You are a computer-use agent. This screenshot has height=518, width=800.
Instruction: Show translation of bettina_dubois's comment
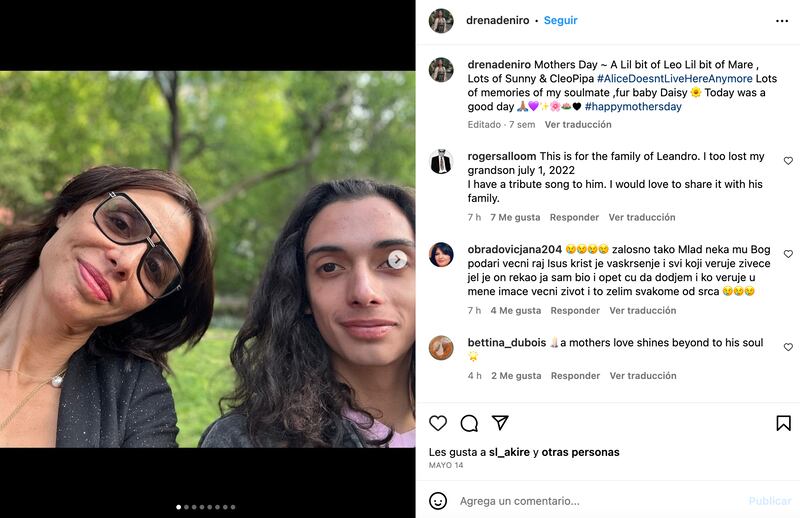point(642,376)
